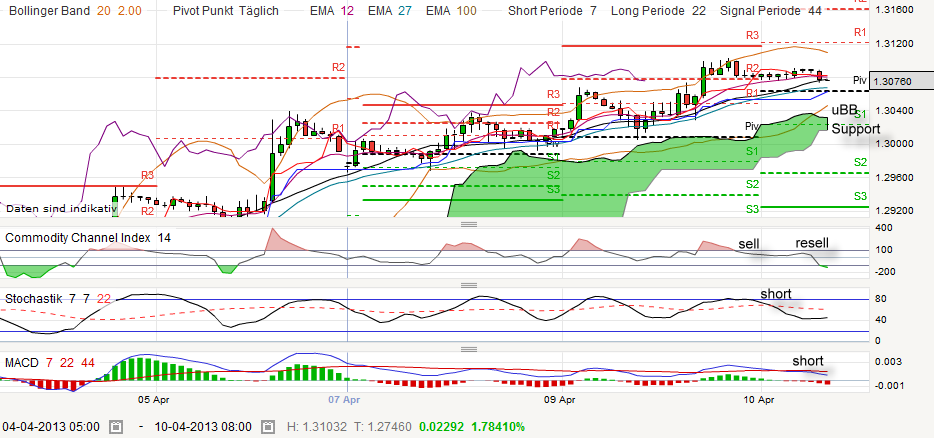
Task: Click the 09 Apr date on time axis
Action: pos(562,399)
